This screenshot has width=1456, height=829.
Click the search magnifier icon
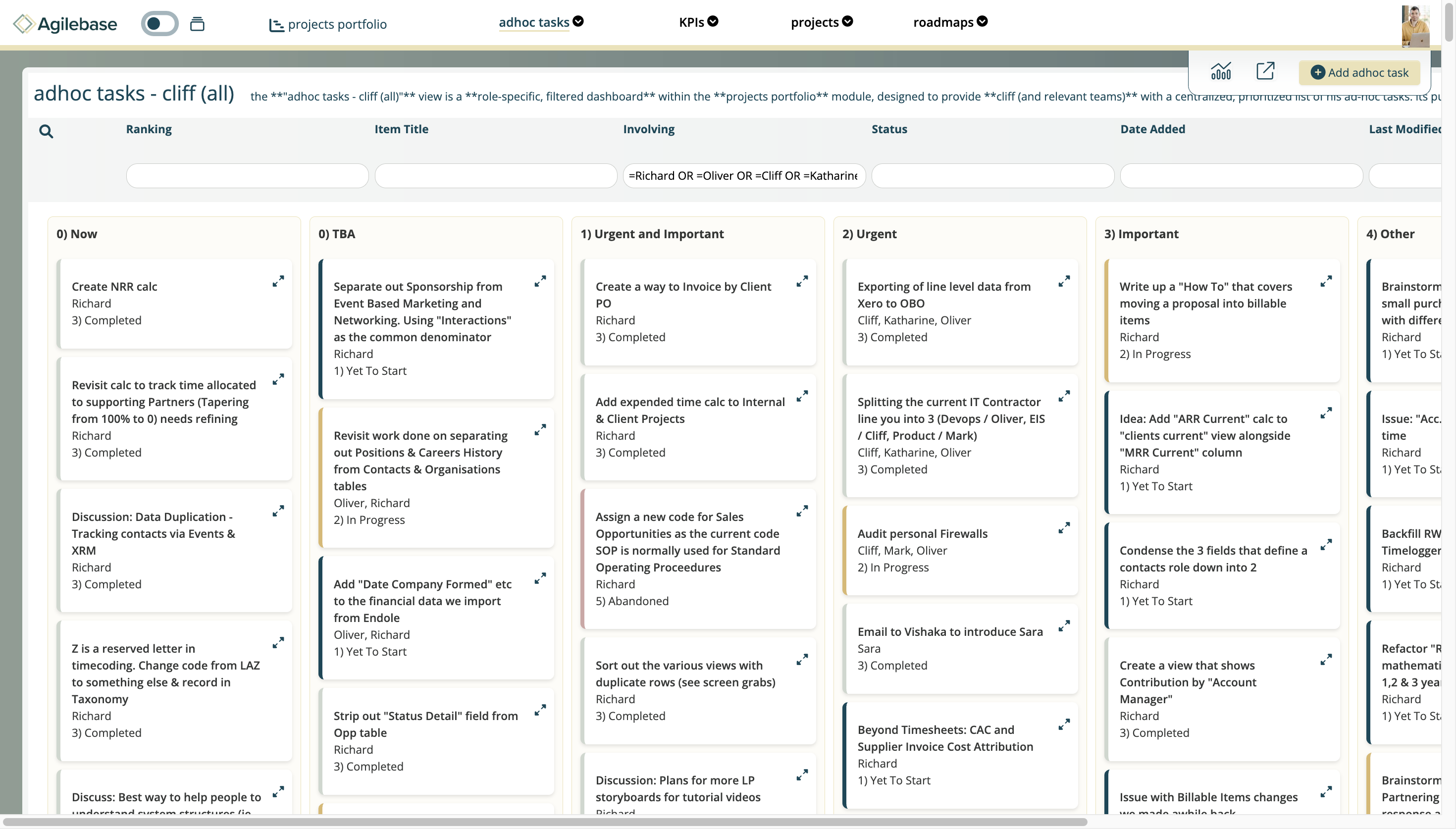46,132
